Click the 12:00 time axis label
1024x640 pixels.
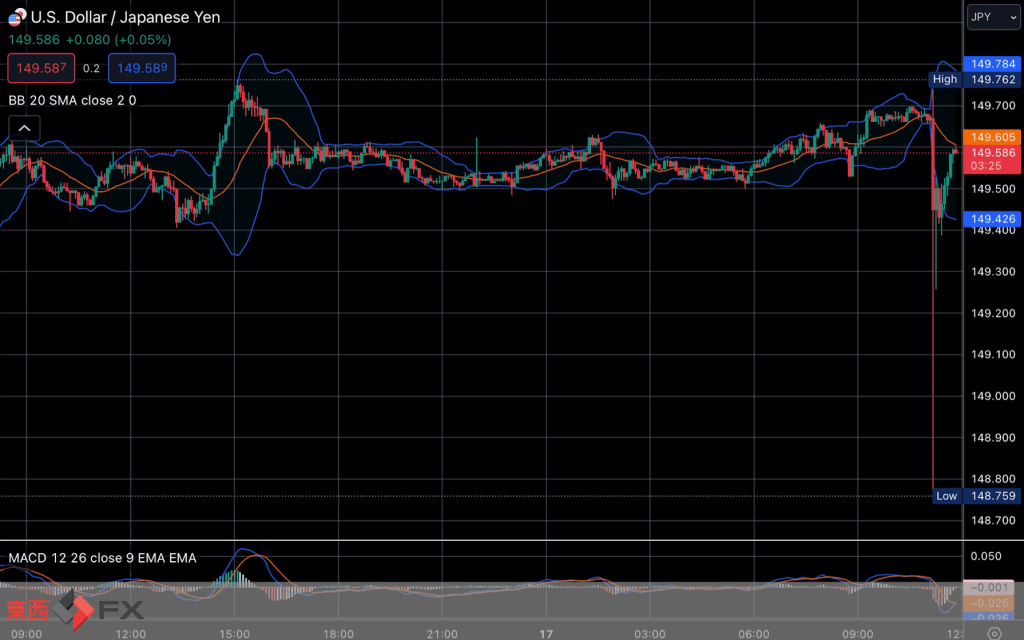click(130, 633)
